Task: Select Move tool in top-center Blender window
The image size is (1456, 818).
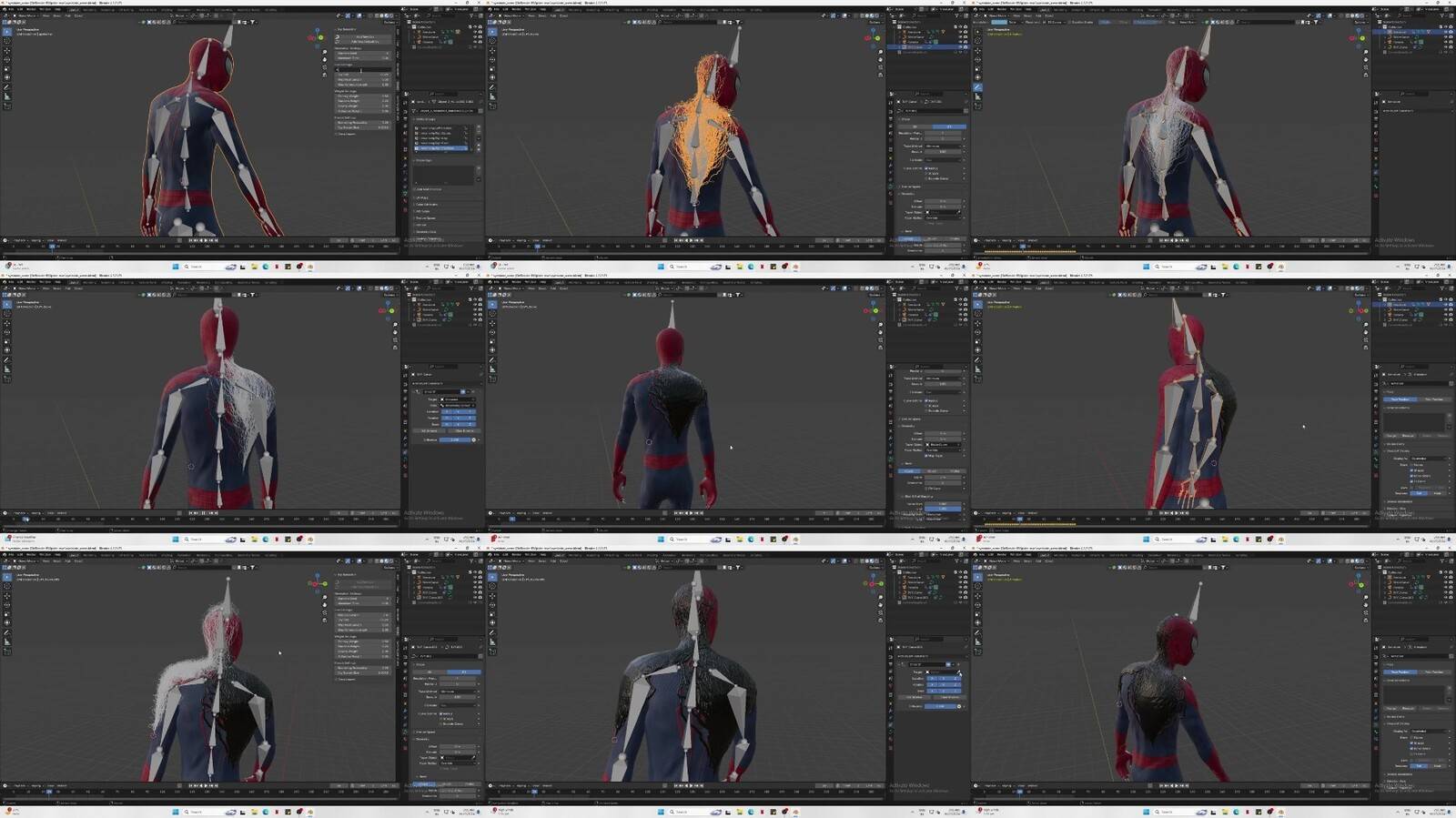Action: click(x=492, y=50)
